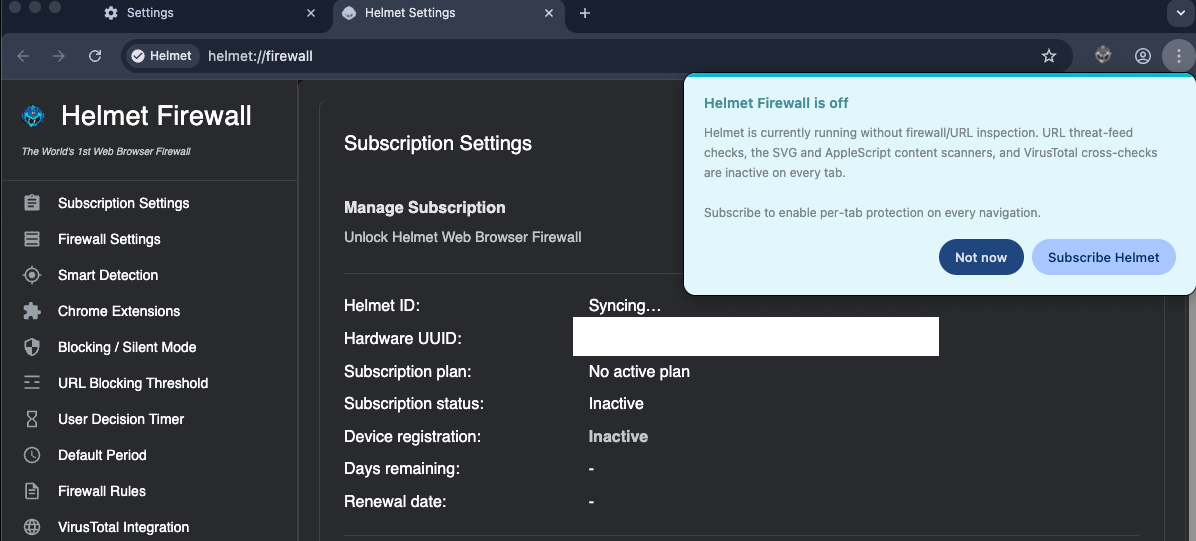
Task: Click the Smart Detection target icon
Action: (x=31, y=275)
